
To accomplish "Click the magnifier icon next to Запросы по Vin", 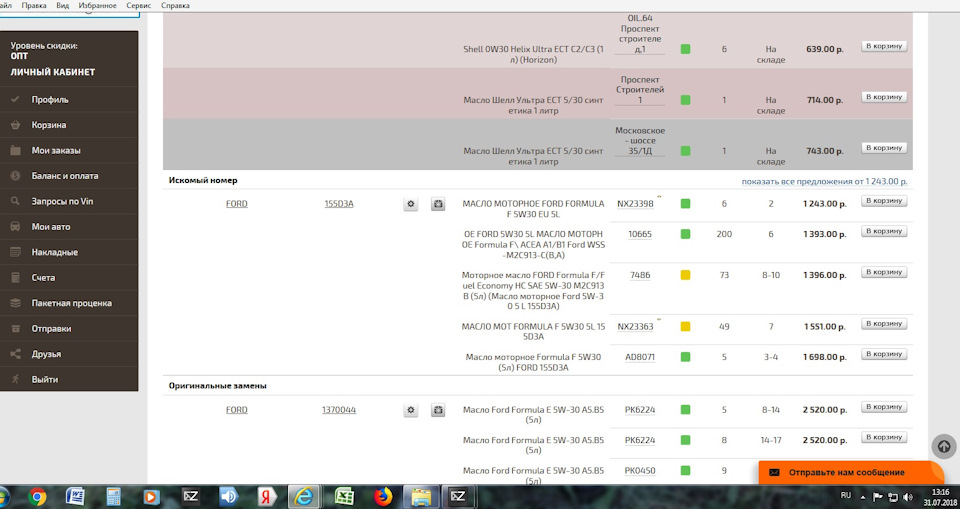I will [x=15, y=201].
